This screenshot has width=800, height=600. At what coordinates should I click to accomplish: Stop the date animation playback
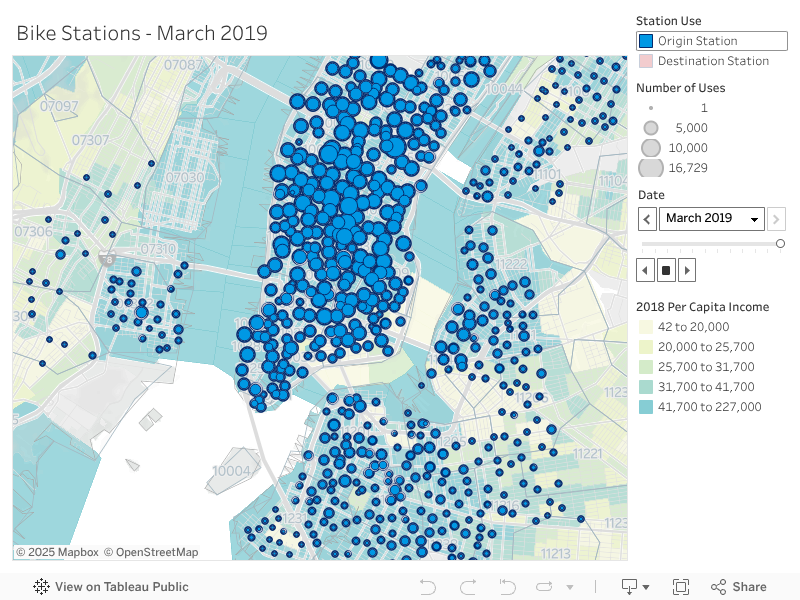click(x=666, y=270)
